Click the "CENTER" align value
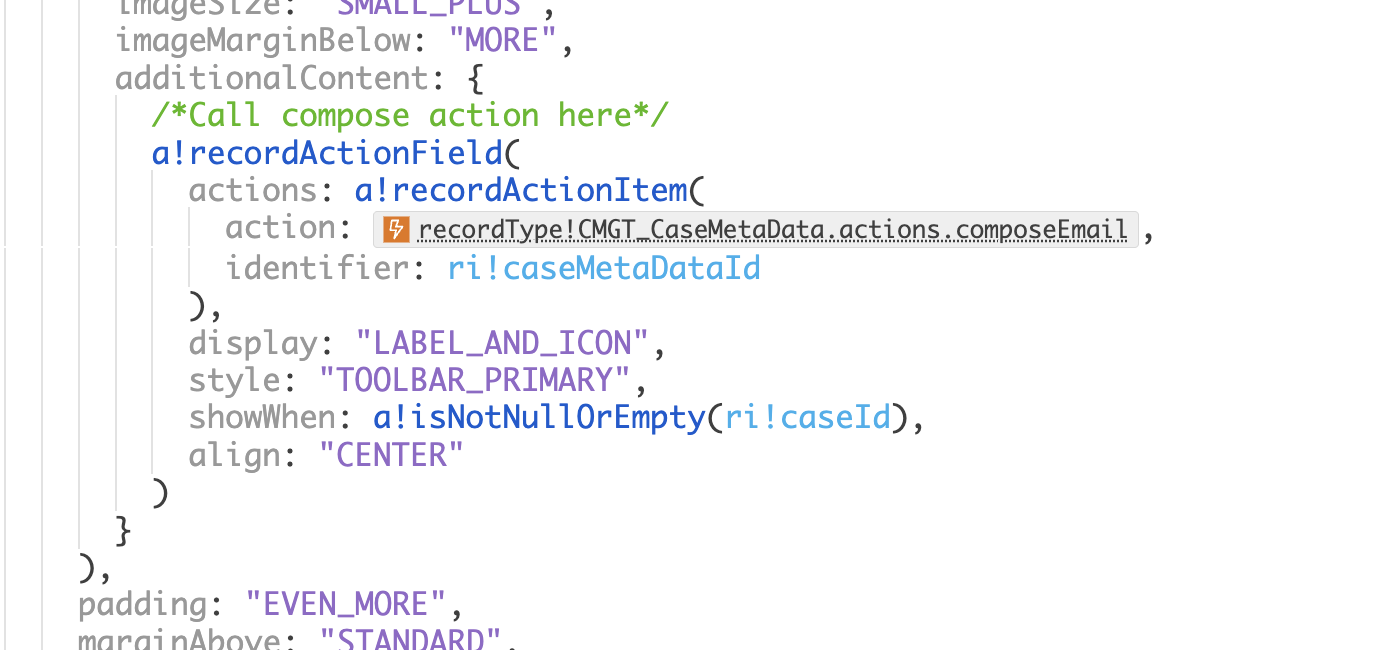Image resolution: width=1382 pixels, height=650 pixels. pos(392,456)
